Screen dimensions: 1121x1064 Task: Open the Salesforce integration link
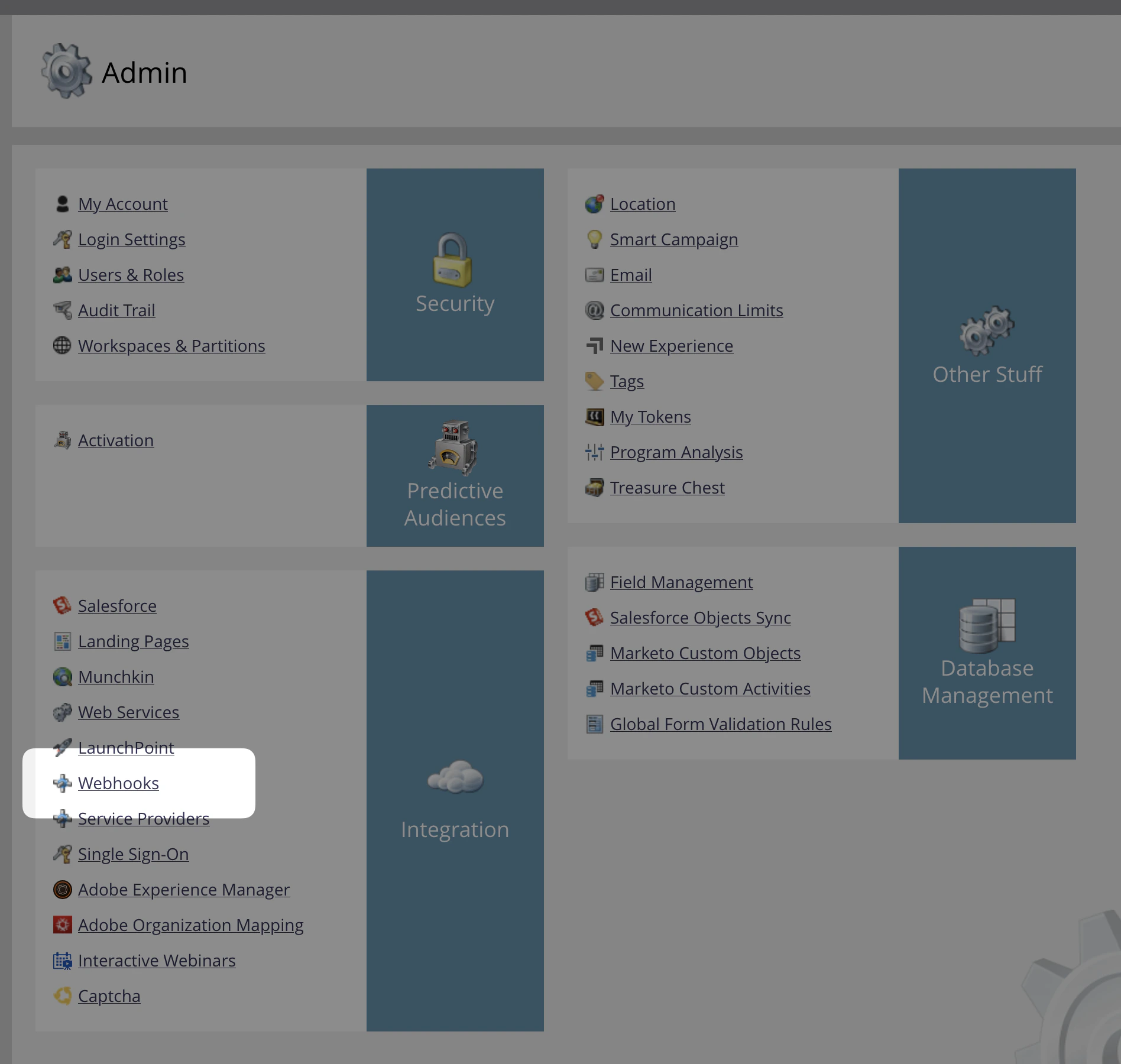point(117,606)
